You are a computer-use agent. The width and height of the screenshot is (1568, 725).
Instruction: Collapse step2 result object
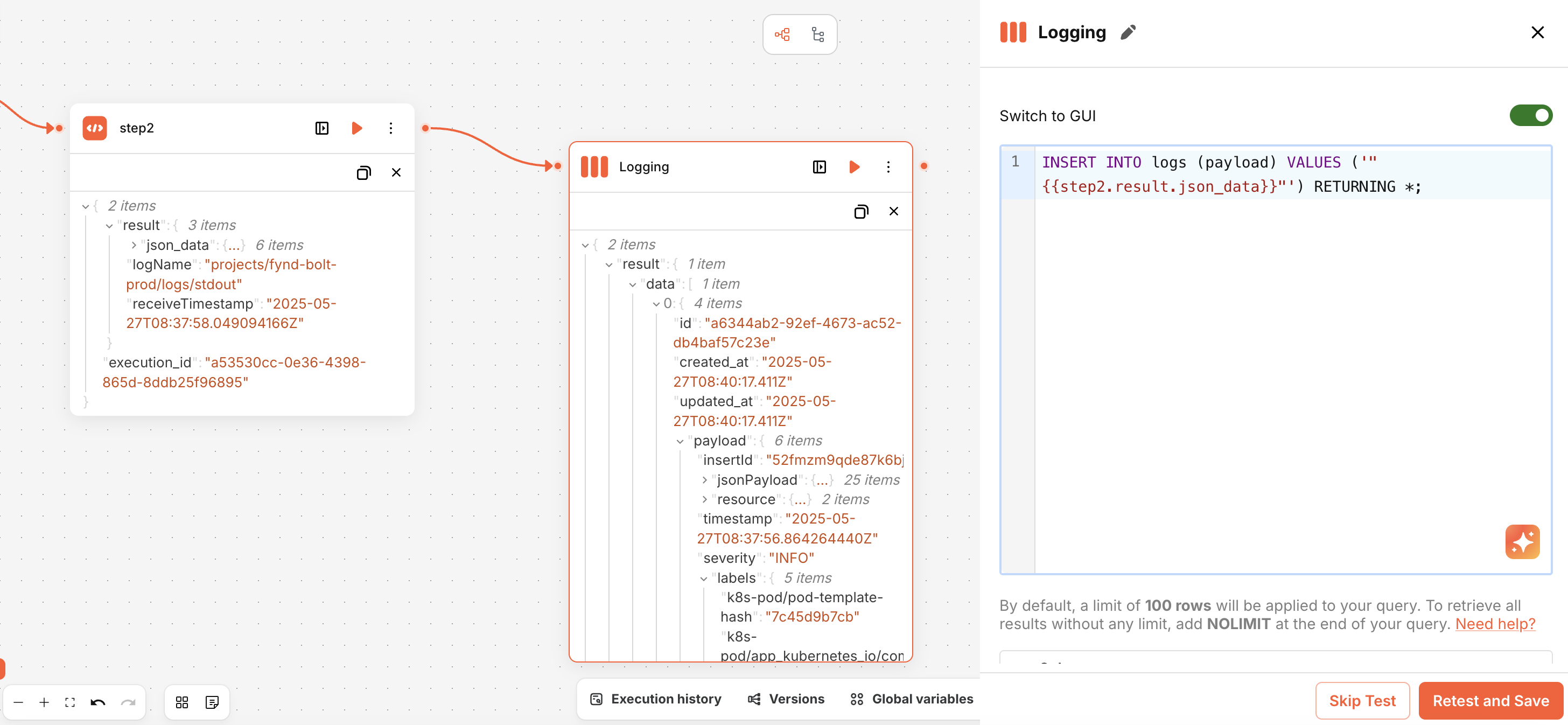click(109, 226)
